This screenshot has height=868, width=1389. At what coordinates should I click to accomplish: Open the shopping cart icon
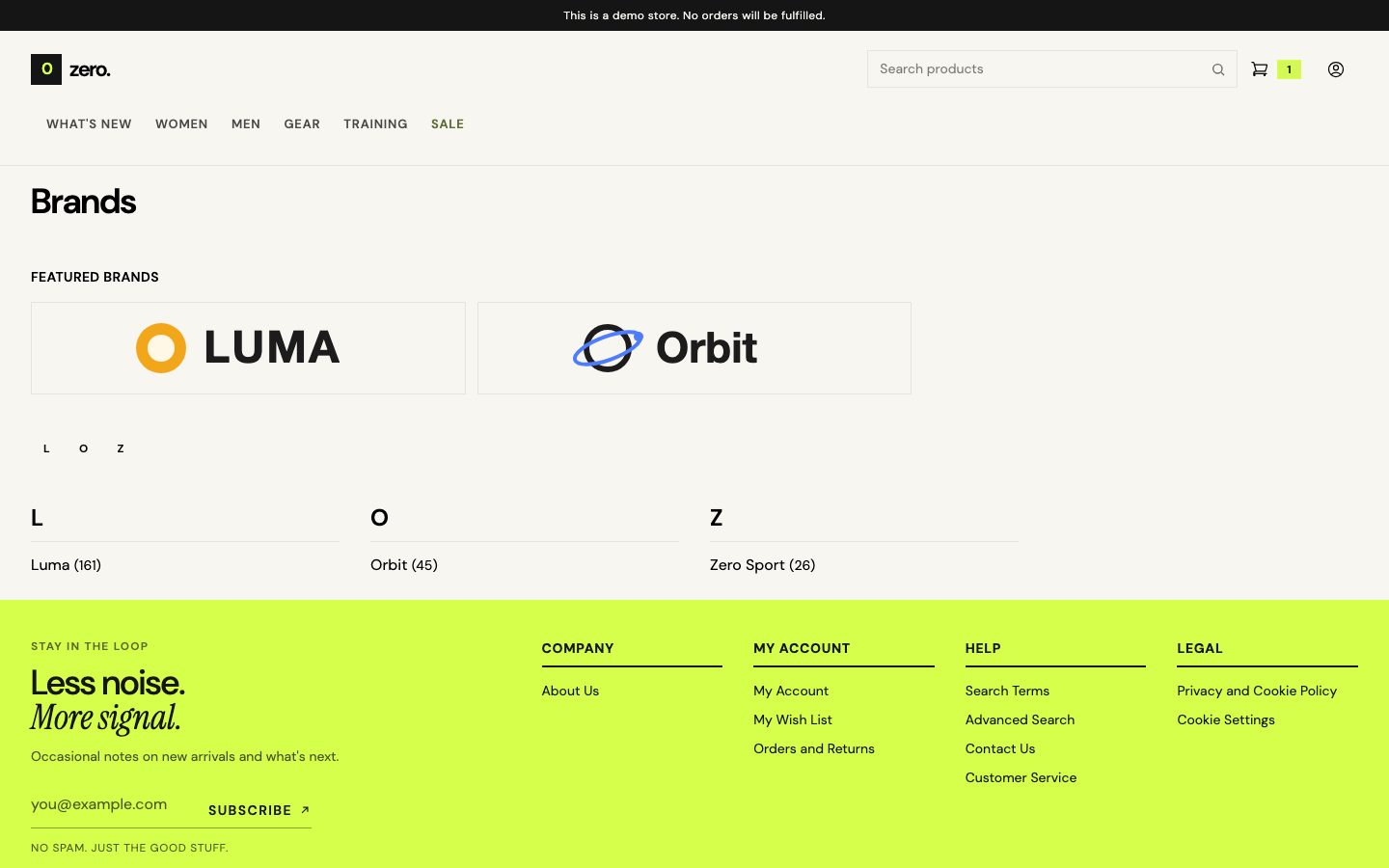[1260, 69]
